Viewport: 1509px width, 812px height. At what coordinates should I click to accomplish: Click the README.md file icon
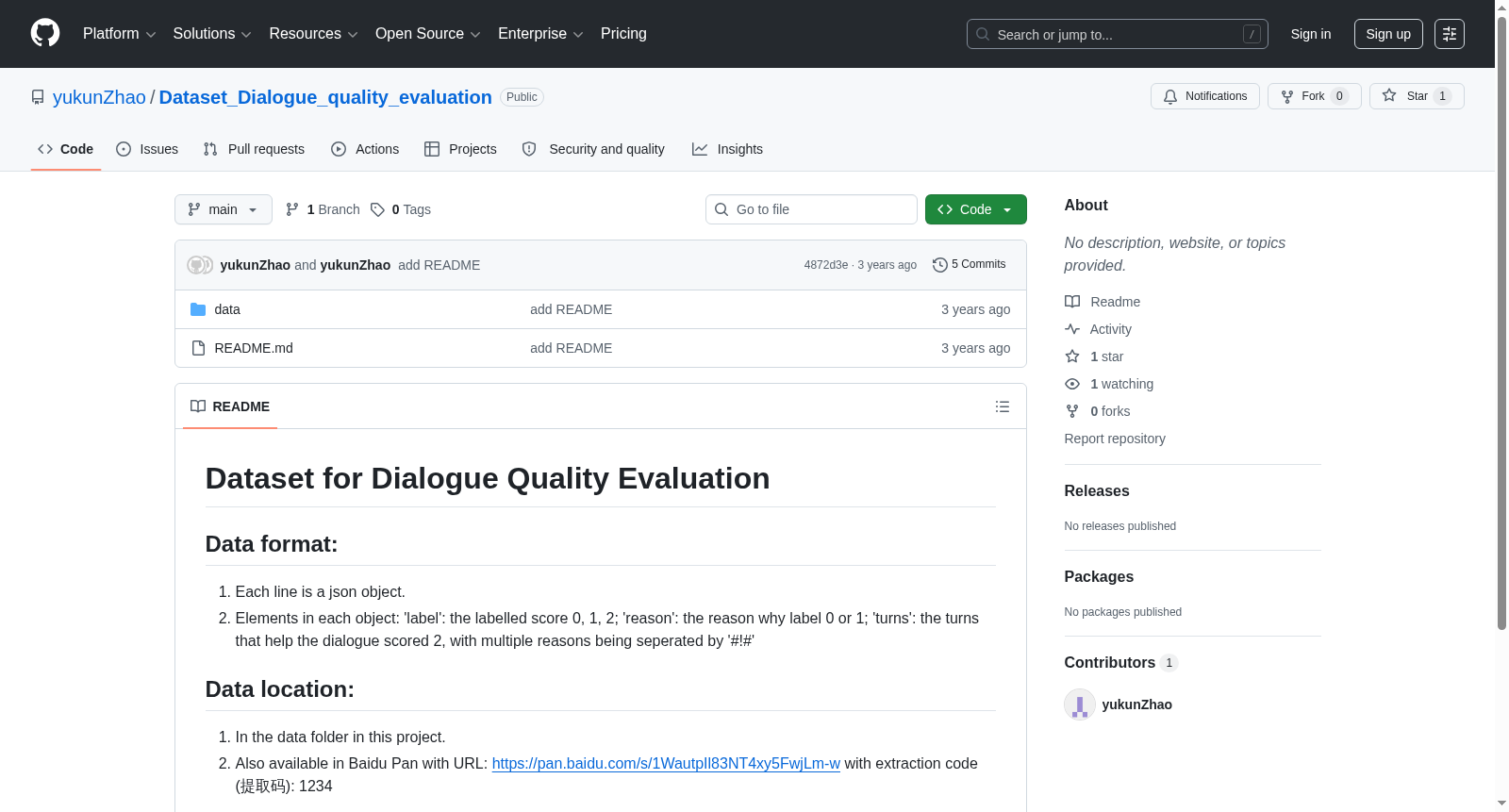point(198,348)
